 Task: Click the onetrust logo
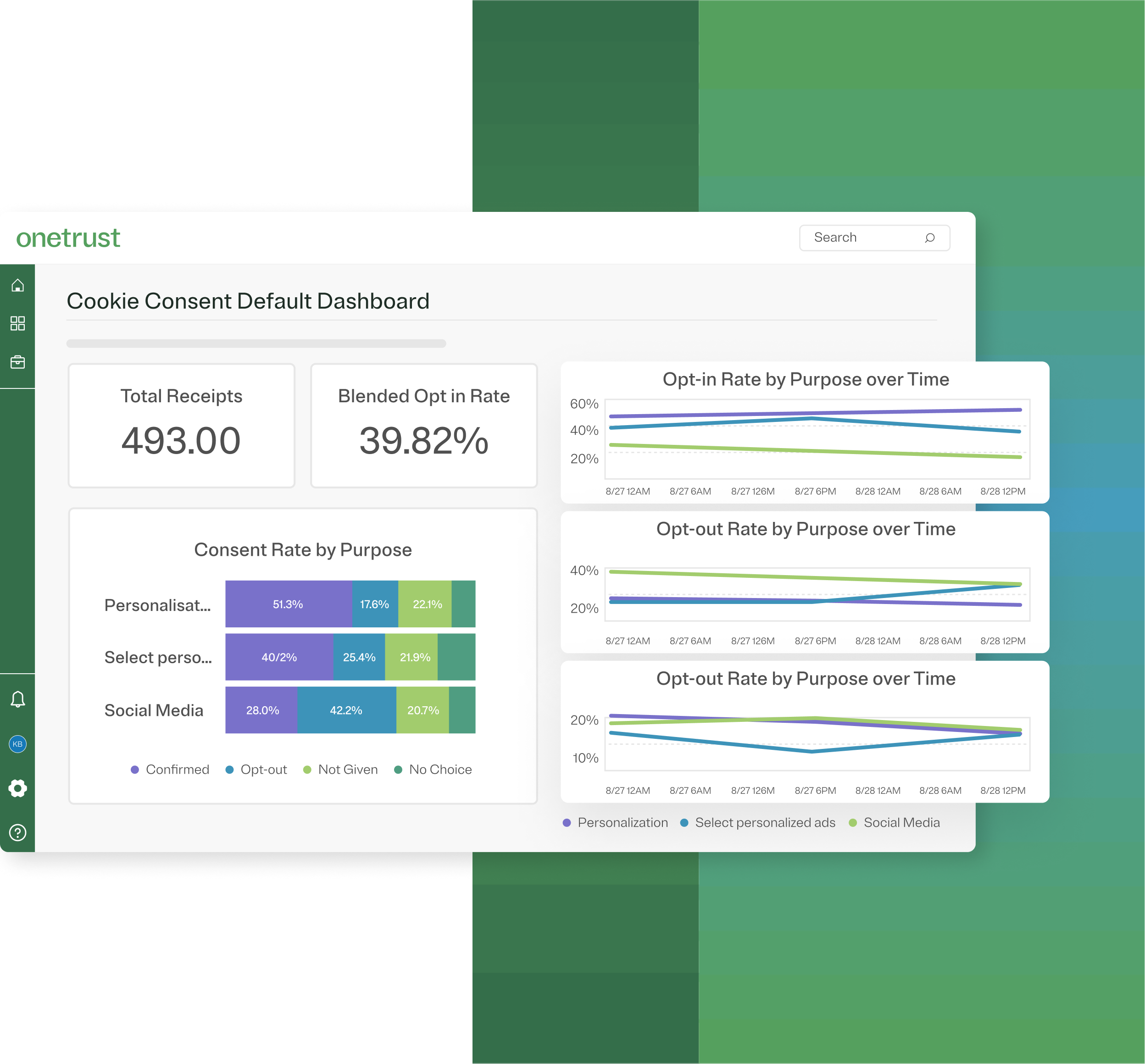[x=68, y=238]
